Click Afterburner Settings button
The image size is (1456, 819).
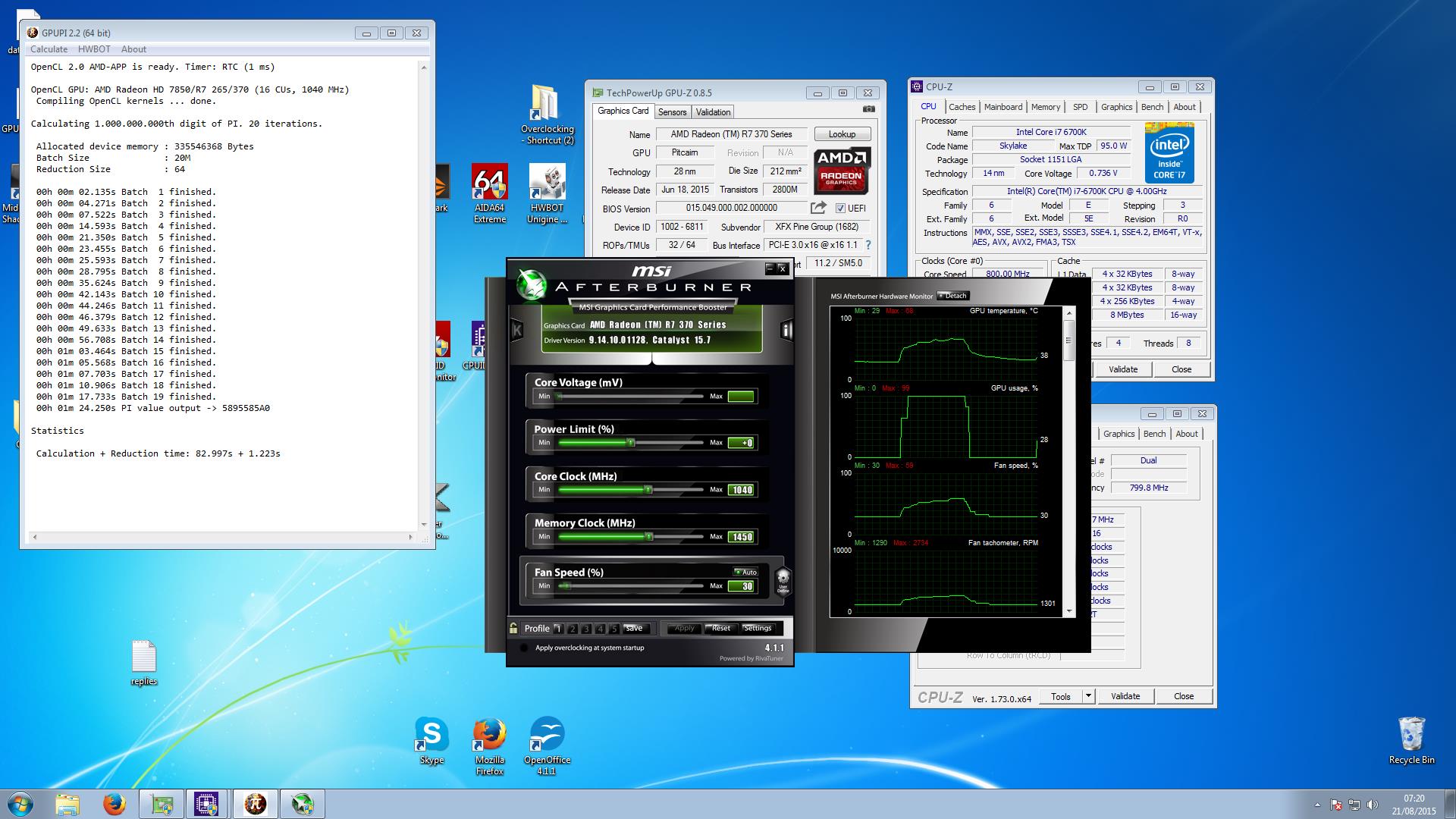tap(757, 628)
